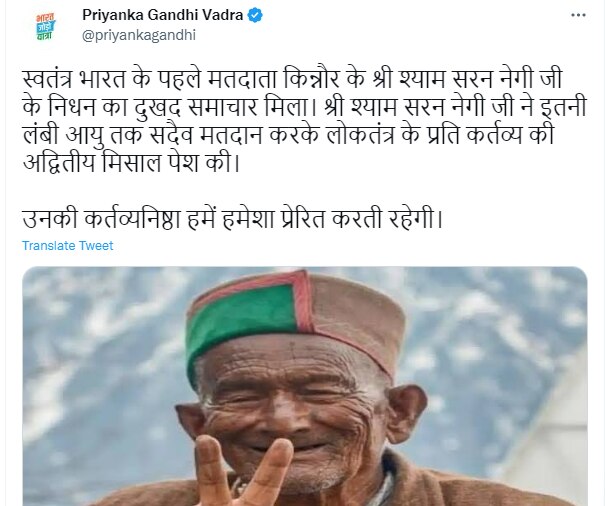
Task: Open the attached photo of elderly man
Action: tap(305, 386)
